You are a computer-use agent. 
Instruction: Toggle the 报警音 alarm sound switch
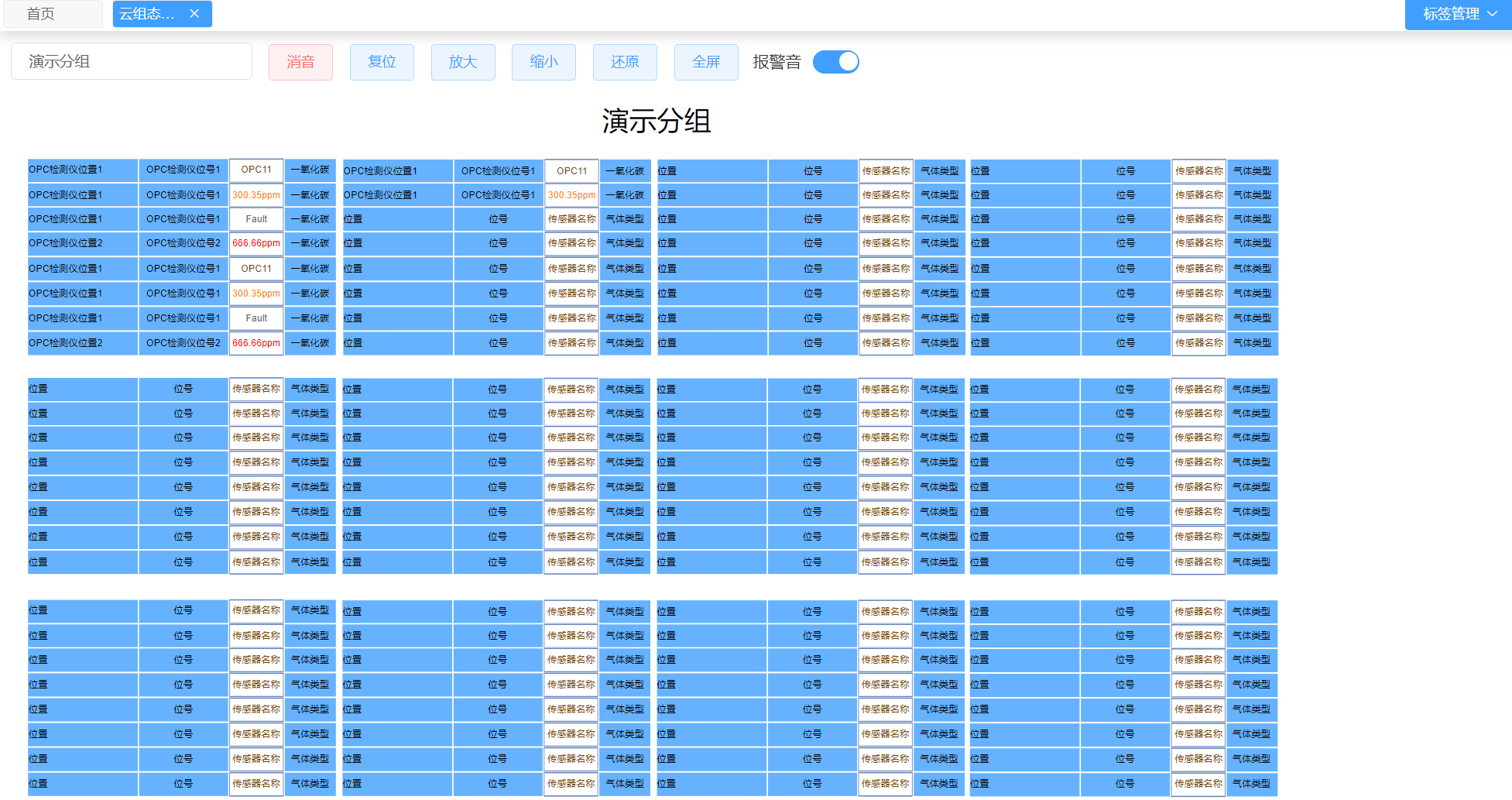tap(835, 62)
